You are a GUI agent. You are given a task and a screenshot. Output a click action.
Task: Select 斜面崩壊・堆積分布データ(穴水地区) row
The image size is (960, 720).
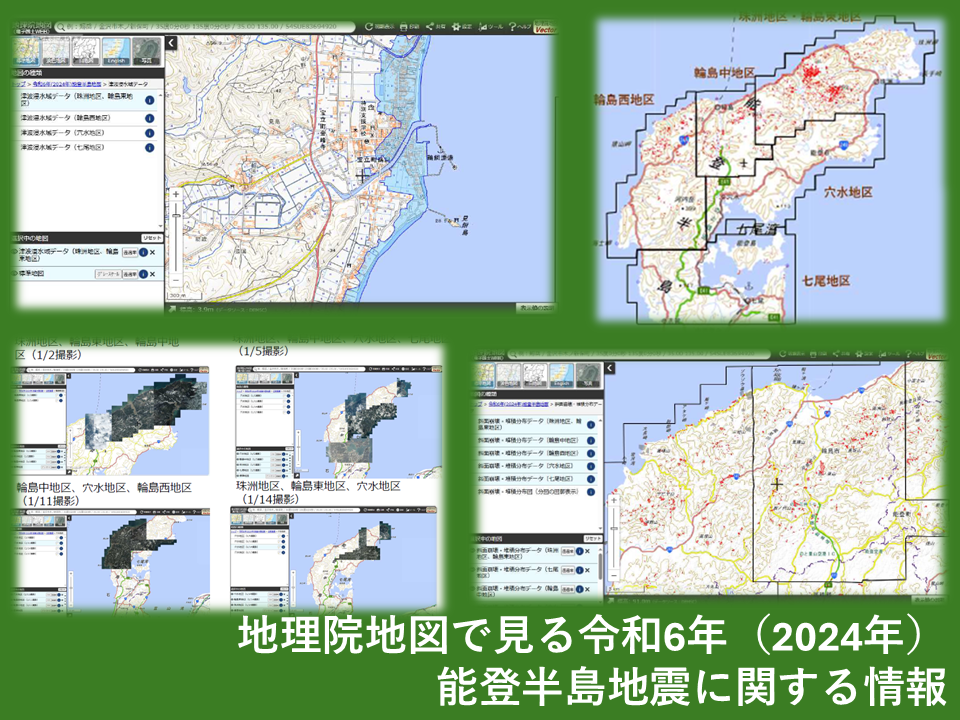537,466
